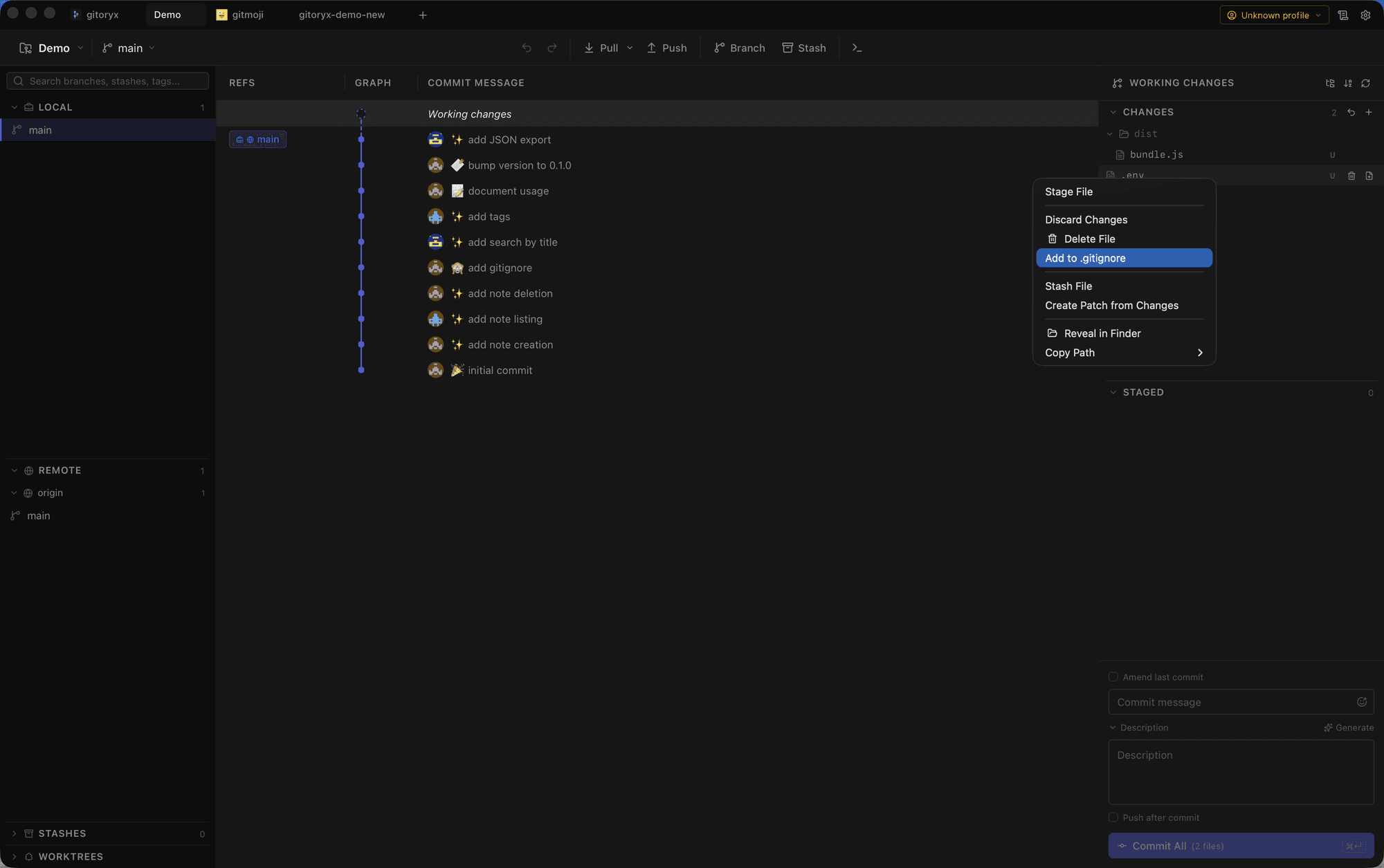This screenshot has height=868, width=1384.
Task: Enable the Amend last commit checkbox
Action: click(x=1113, y=677)
